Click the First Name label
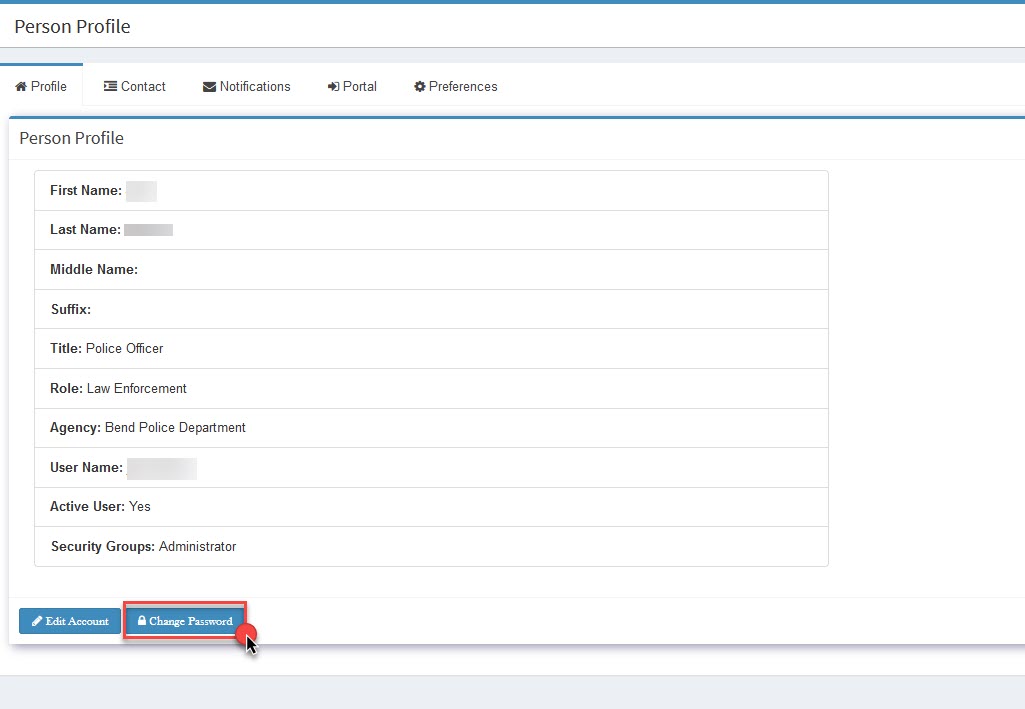 tap(86, 190)
